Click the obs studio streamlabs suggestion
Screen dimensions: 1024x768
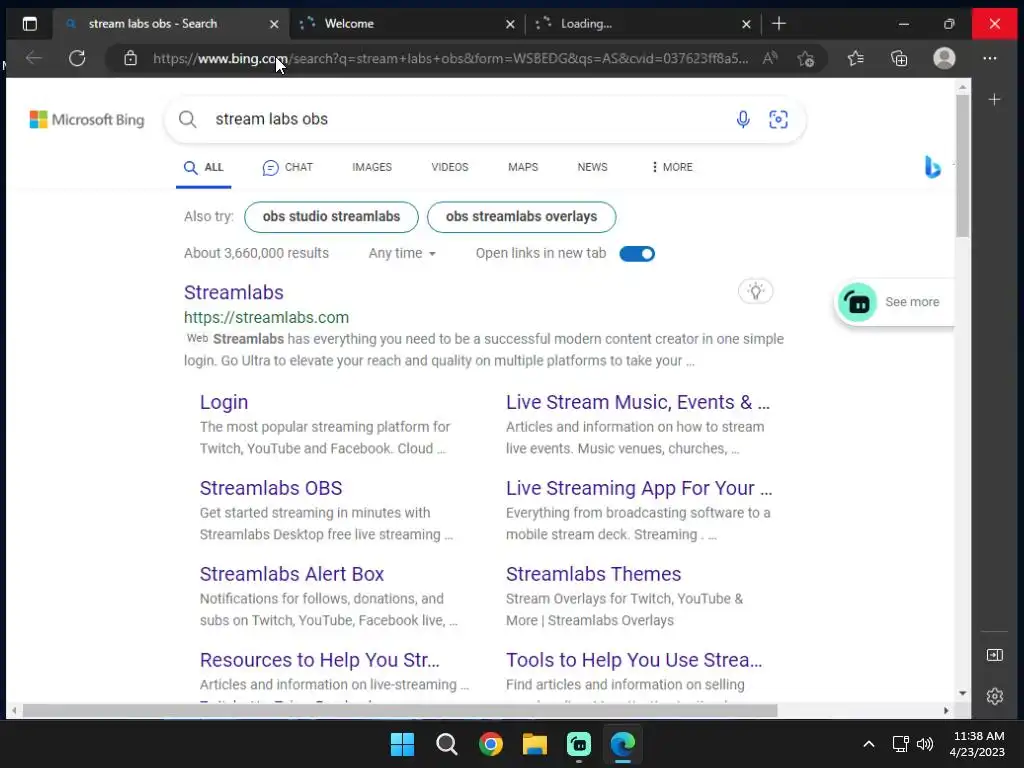(331, 217)
